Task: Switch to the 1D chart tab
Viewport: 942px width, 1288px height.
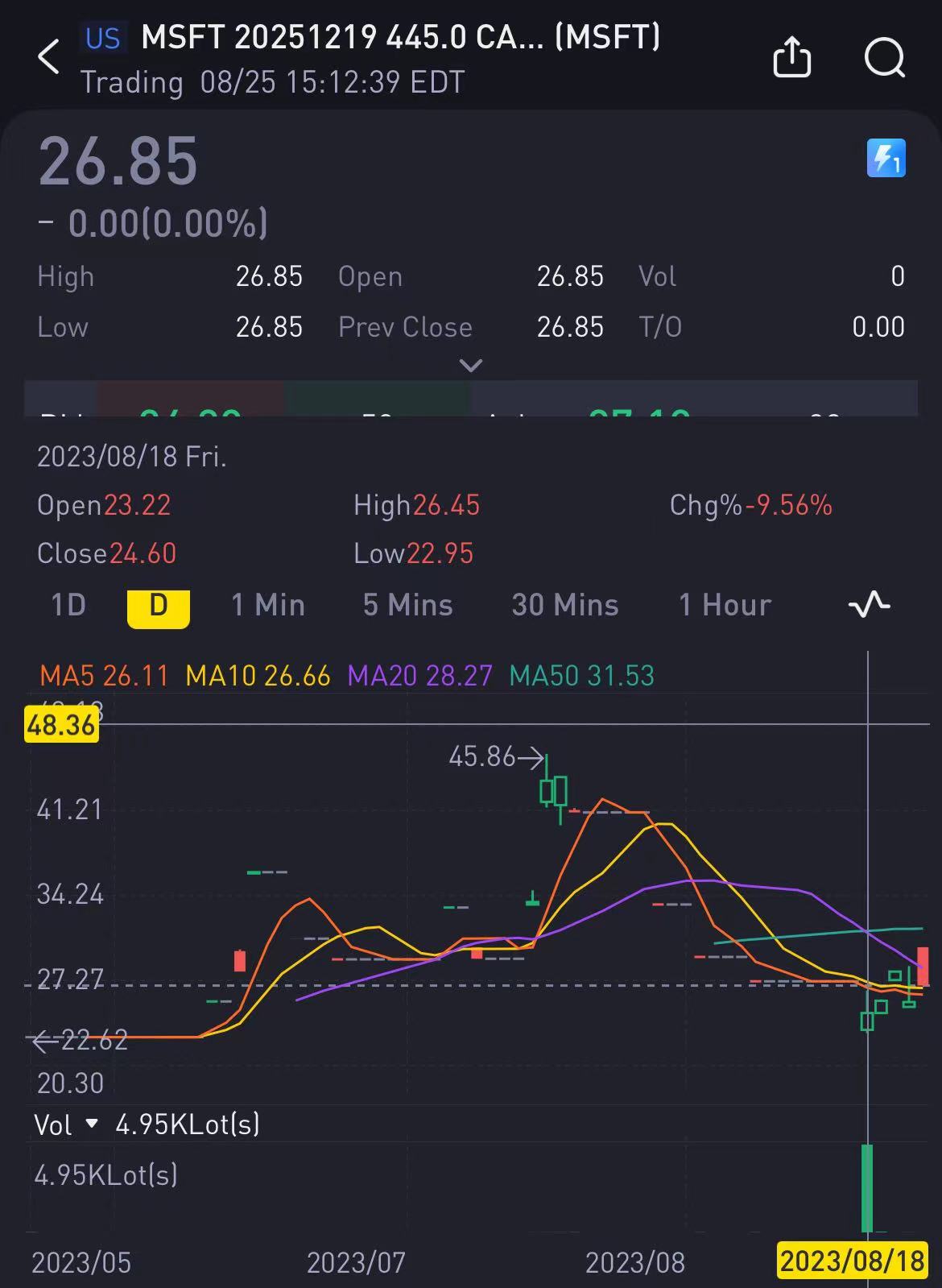Action: (x=68, y=605)
